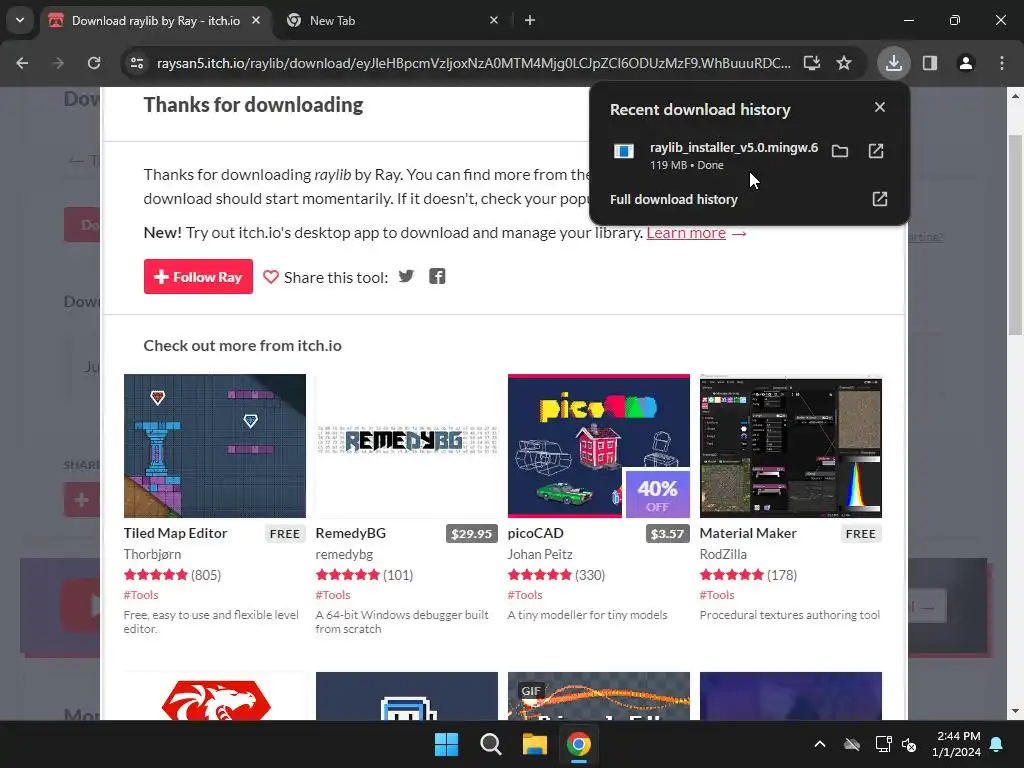Show raylib installer in folder

point(840,152)
